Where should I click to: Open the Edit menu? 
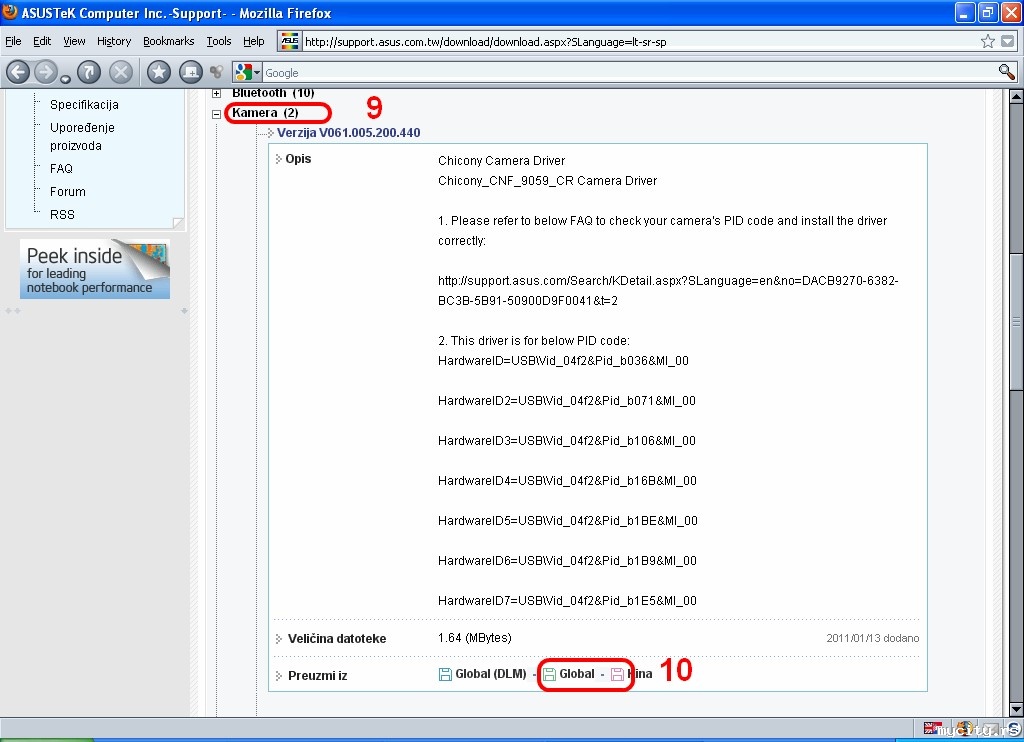[x=42, y=41]
